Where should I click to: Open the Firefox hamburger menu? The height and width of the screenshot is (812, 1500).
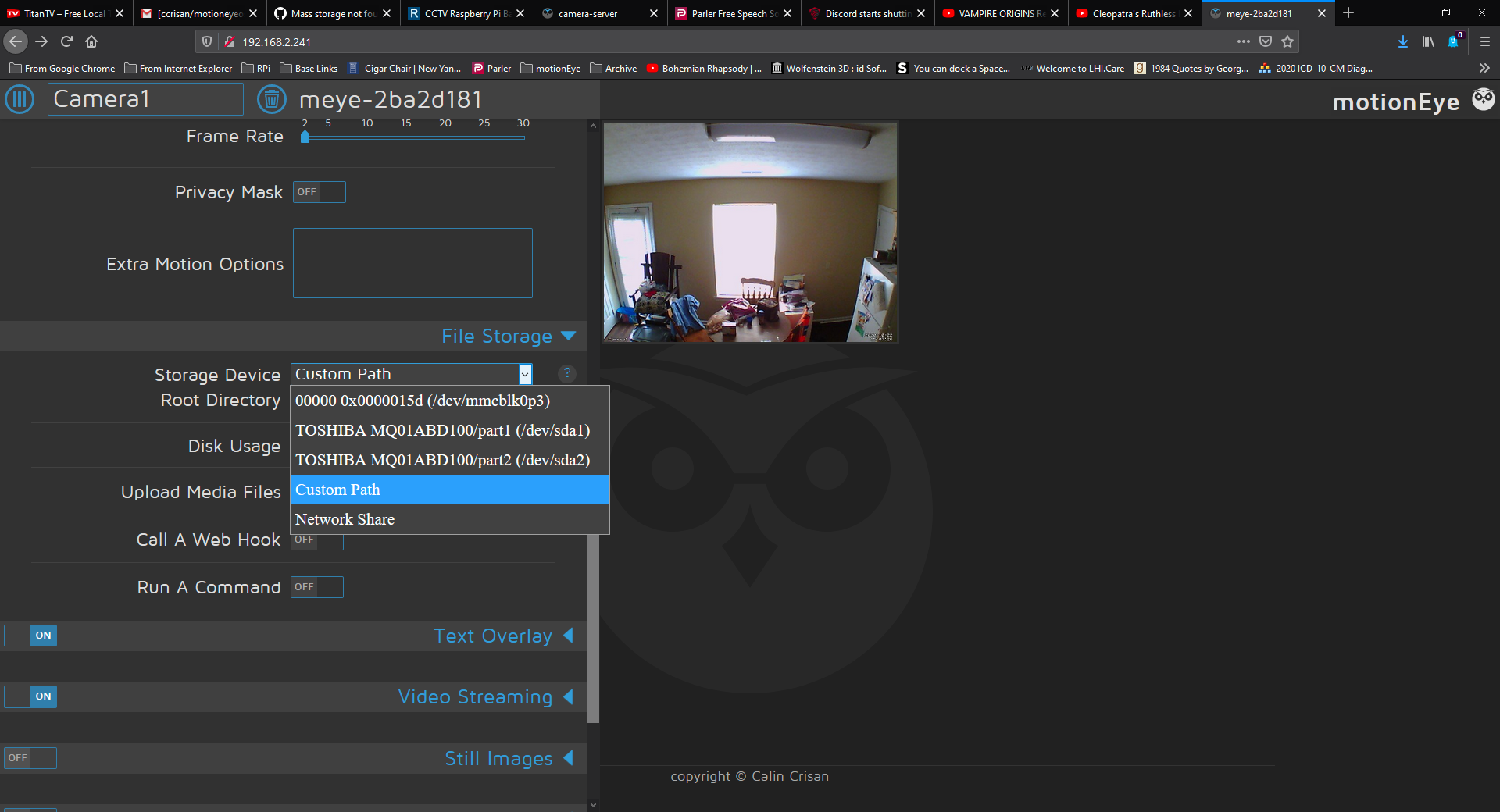click(1485, 41)
